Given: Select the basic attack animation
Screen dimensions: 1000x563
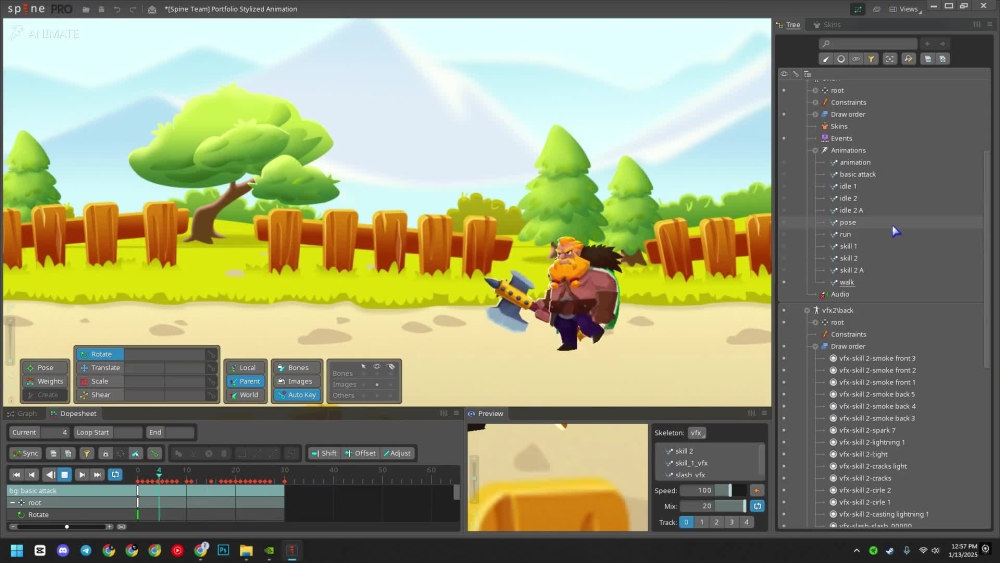Looking at the screenshot, I should 857,175.
